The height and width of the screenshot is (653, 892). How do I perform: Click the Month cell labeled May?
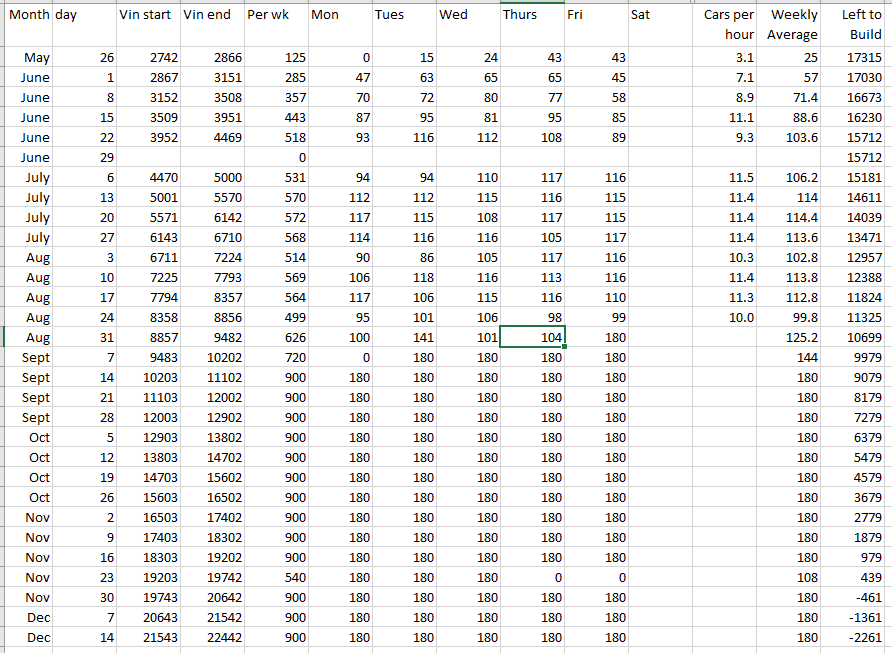pyautogui.click(x=26, y=58)
